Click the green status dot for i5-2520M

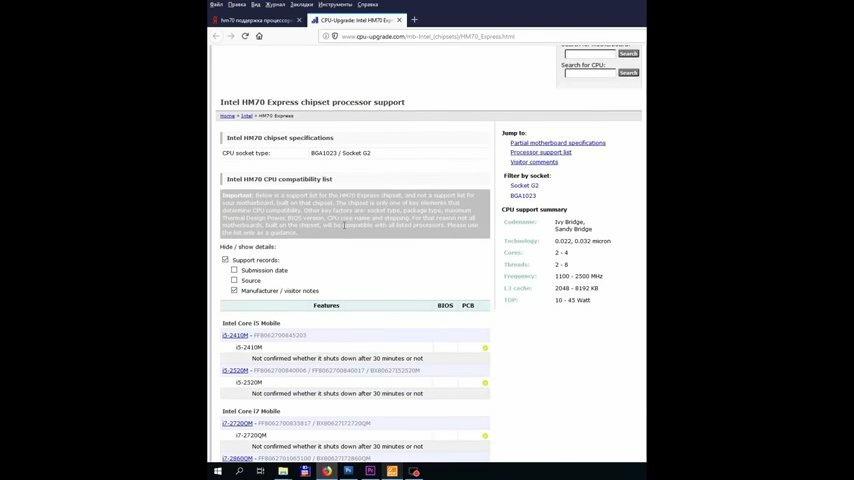pos(485,383)
